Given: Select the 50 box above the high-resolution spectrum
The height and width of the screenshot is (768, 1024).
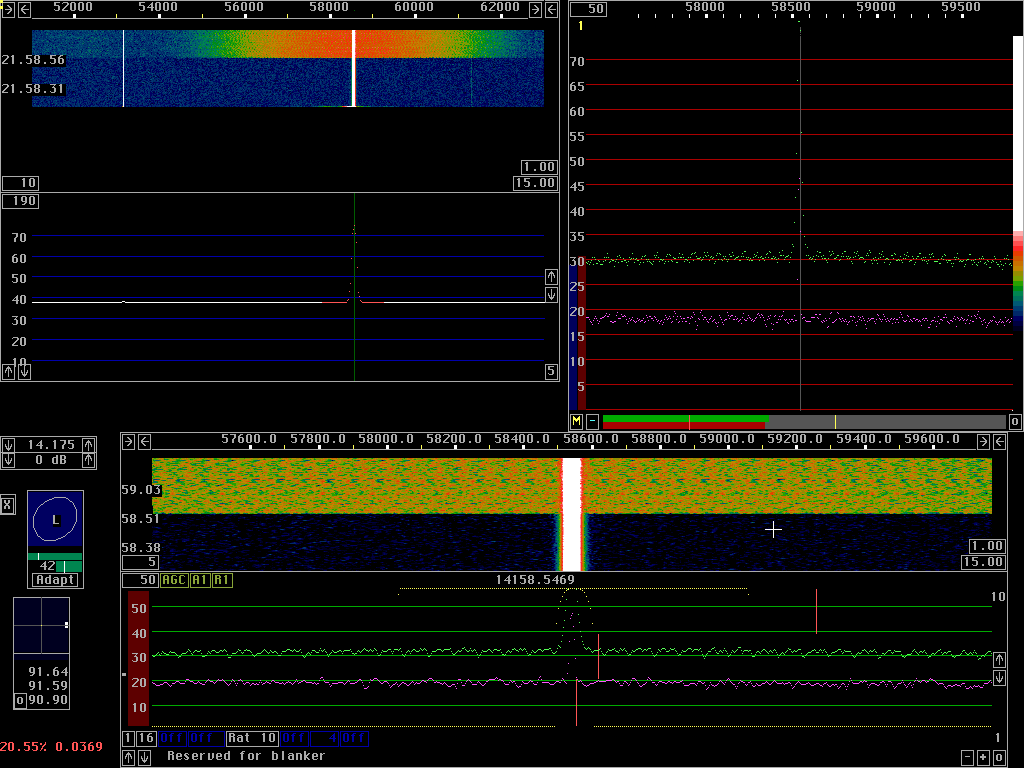Looking at the screenshot, I should click(588, 9).
